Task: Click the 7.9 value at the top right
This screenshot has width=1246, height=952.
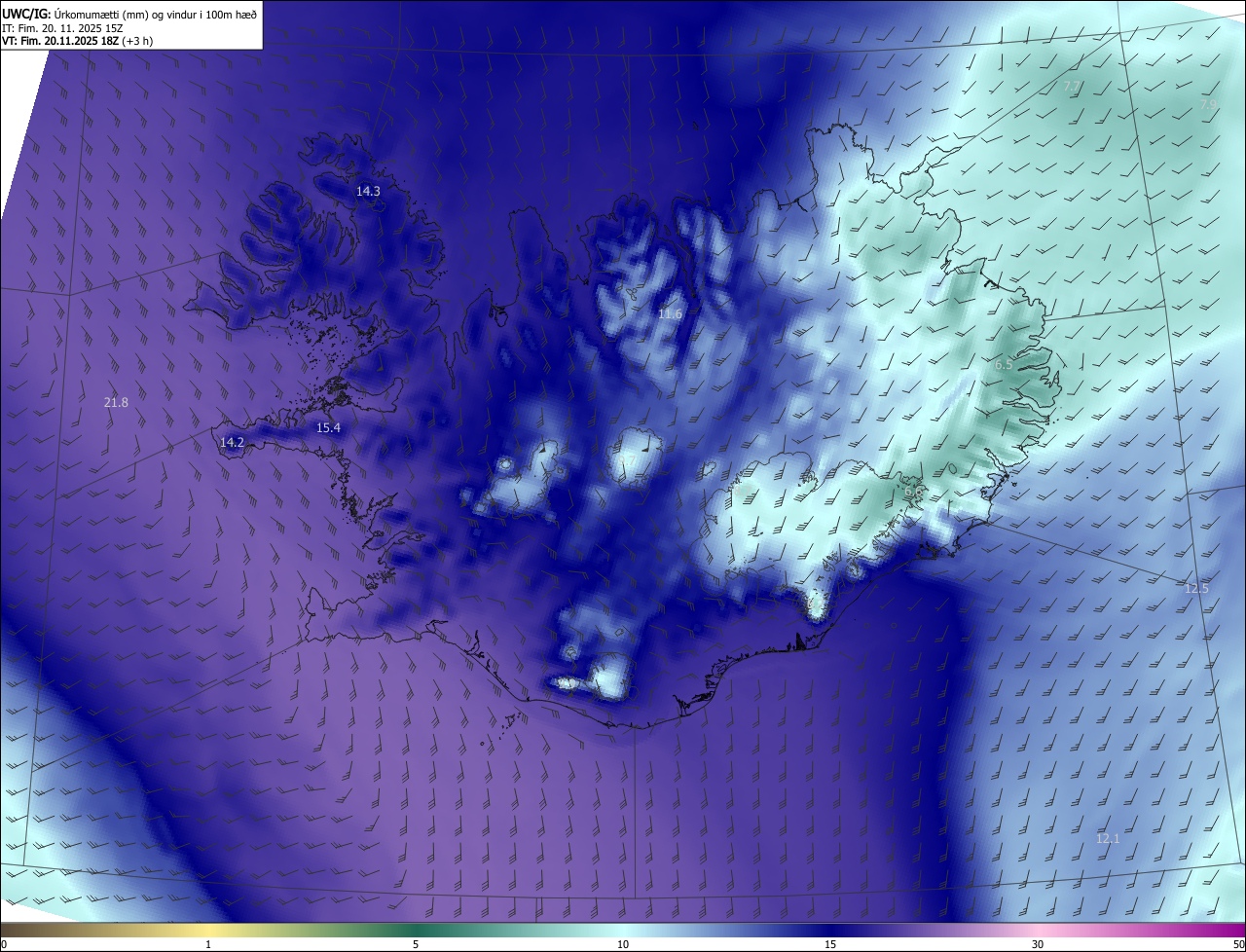Action: 1208,104
